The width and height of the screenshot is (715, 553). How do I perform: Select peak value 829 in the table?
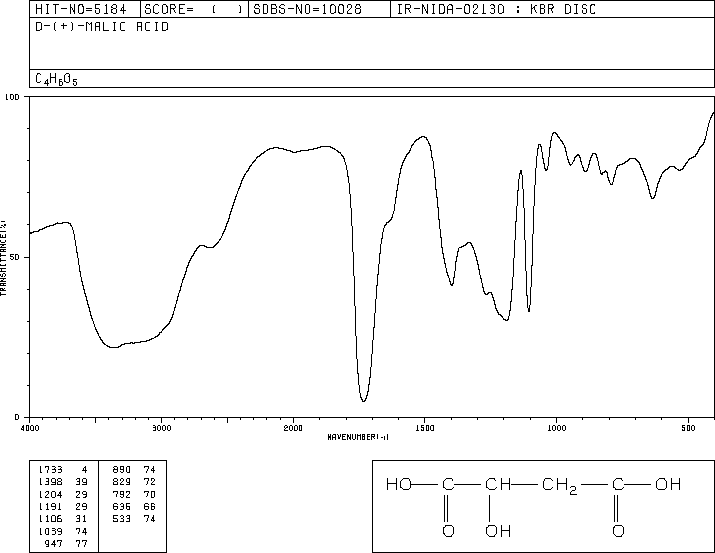coord(122,481)
